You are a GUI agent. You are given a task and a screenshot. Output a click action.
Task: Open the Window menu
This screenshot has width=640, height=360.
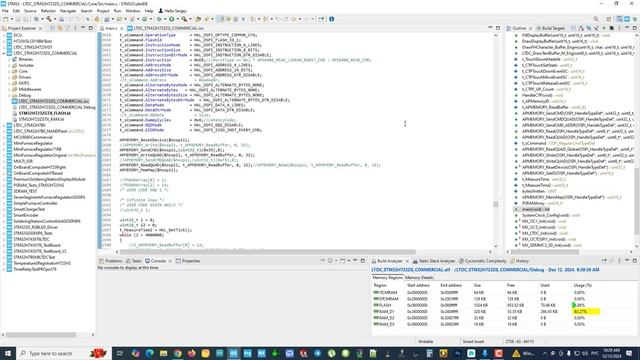[133, 11]
